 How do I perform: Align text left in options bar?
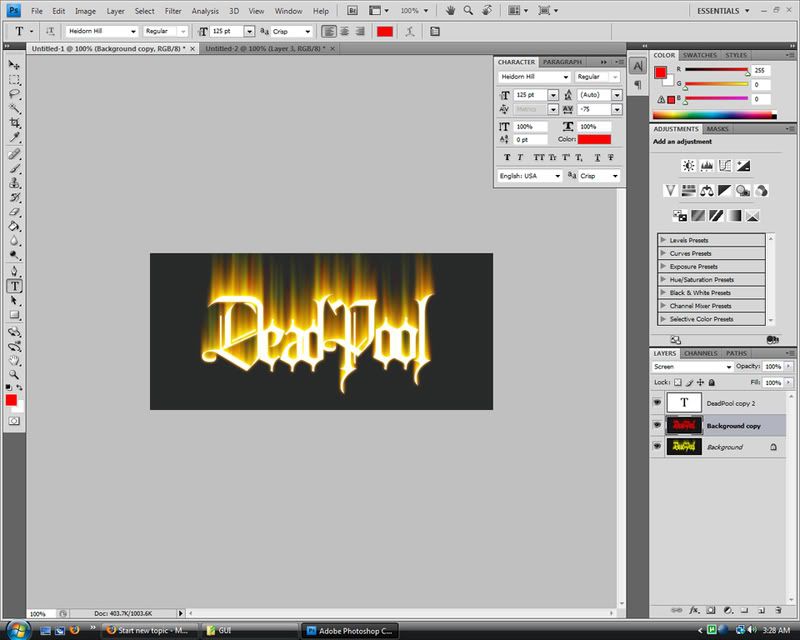coord(329,32)
